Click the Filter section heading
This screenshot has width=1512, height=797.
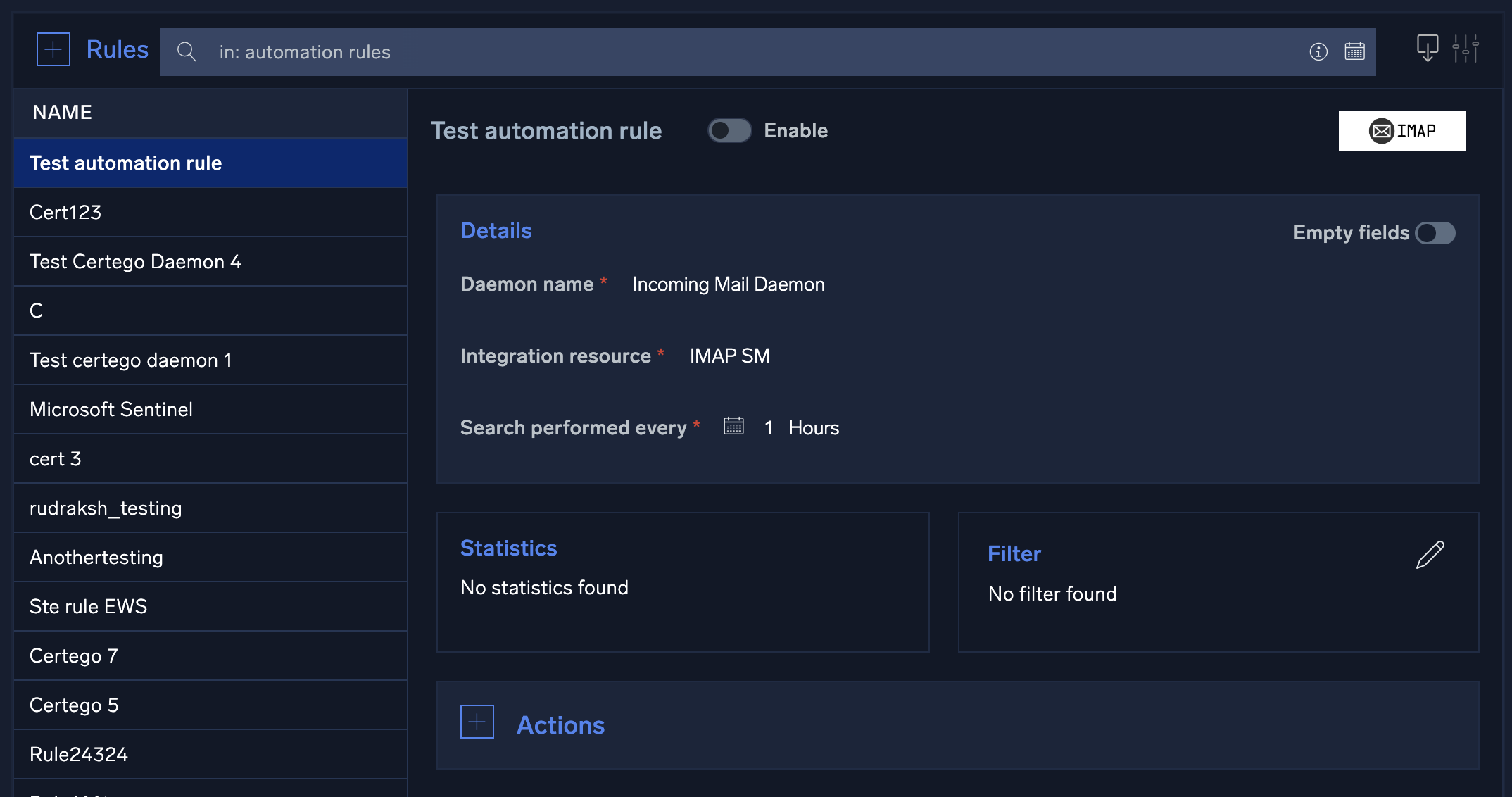click(x=1014, y=553)
